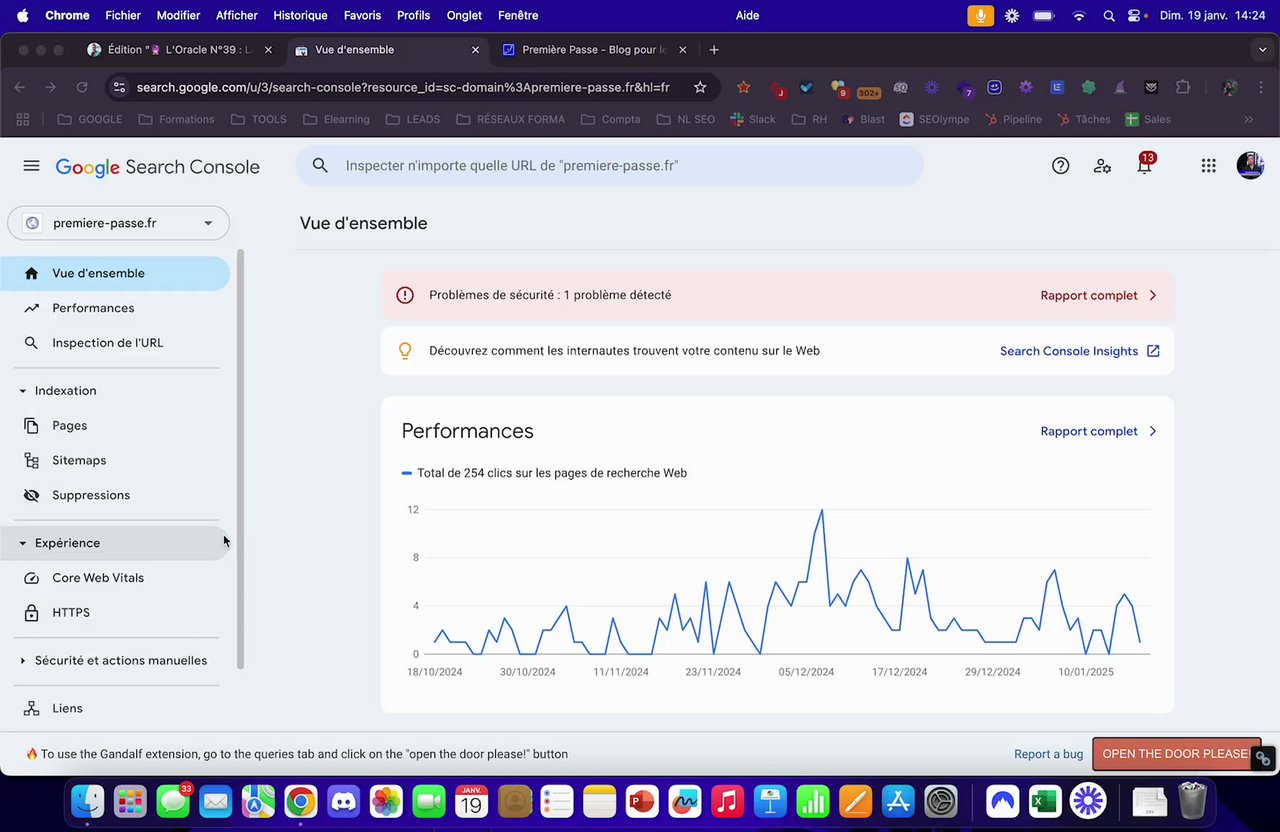Image resolution: width=1280 pixels, height=832 pixels.
Task: Open the notifications bell with 13 alerts
Action: point(1144,165)
